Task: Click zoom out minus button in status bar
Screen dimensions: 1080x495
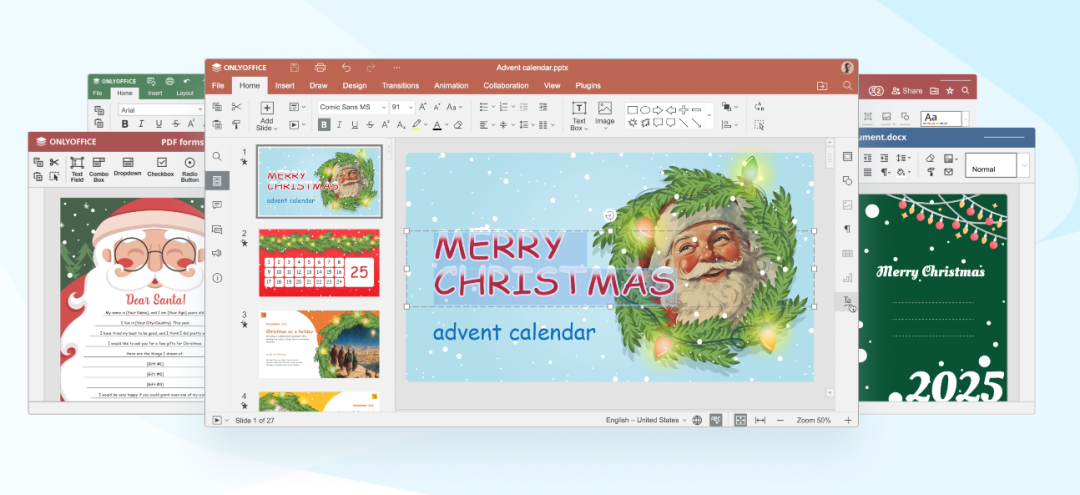Action: pyautogui.click(x=780, y=420)
